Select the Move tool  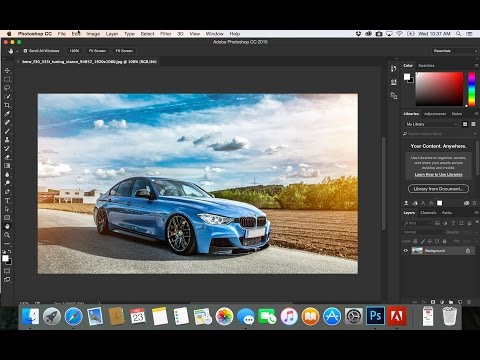pos(7,71)
